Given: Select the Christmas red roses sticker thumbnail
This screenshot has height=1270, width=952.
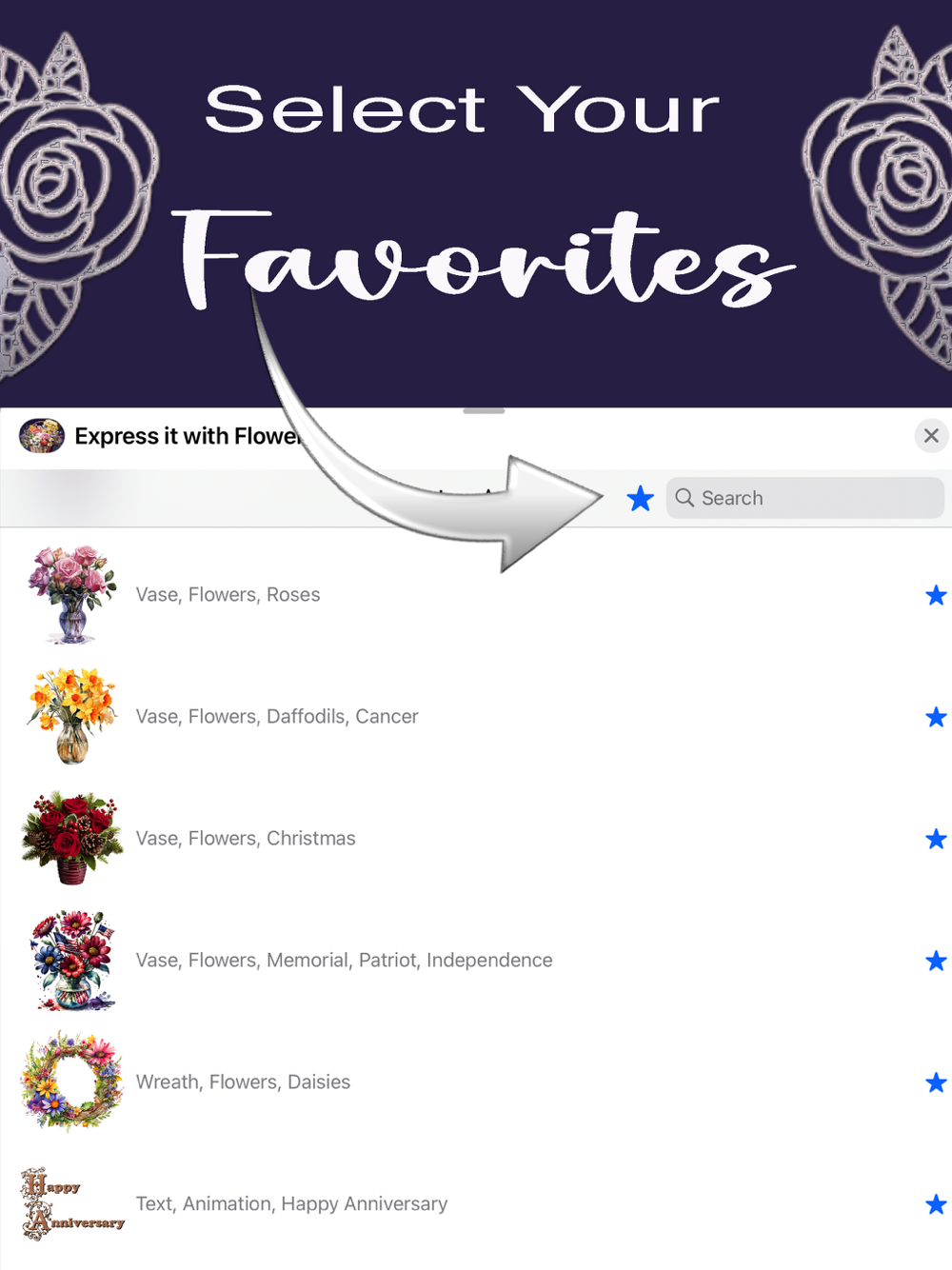Looking at the screenshot, I should point(72,838).
